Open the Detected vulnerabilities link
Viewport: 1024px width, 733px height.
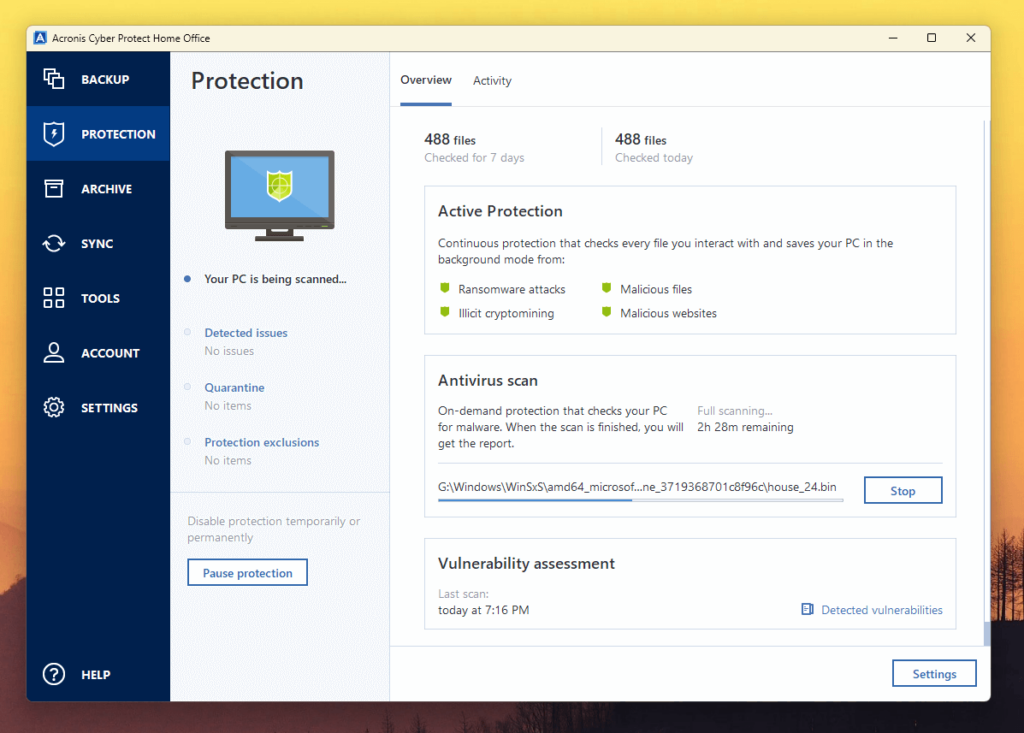click(x=882, y=610)
